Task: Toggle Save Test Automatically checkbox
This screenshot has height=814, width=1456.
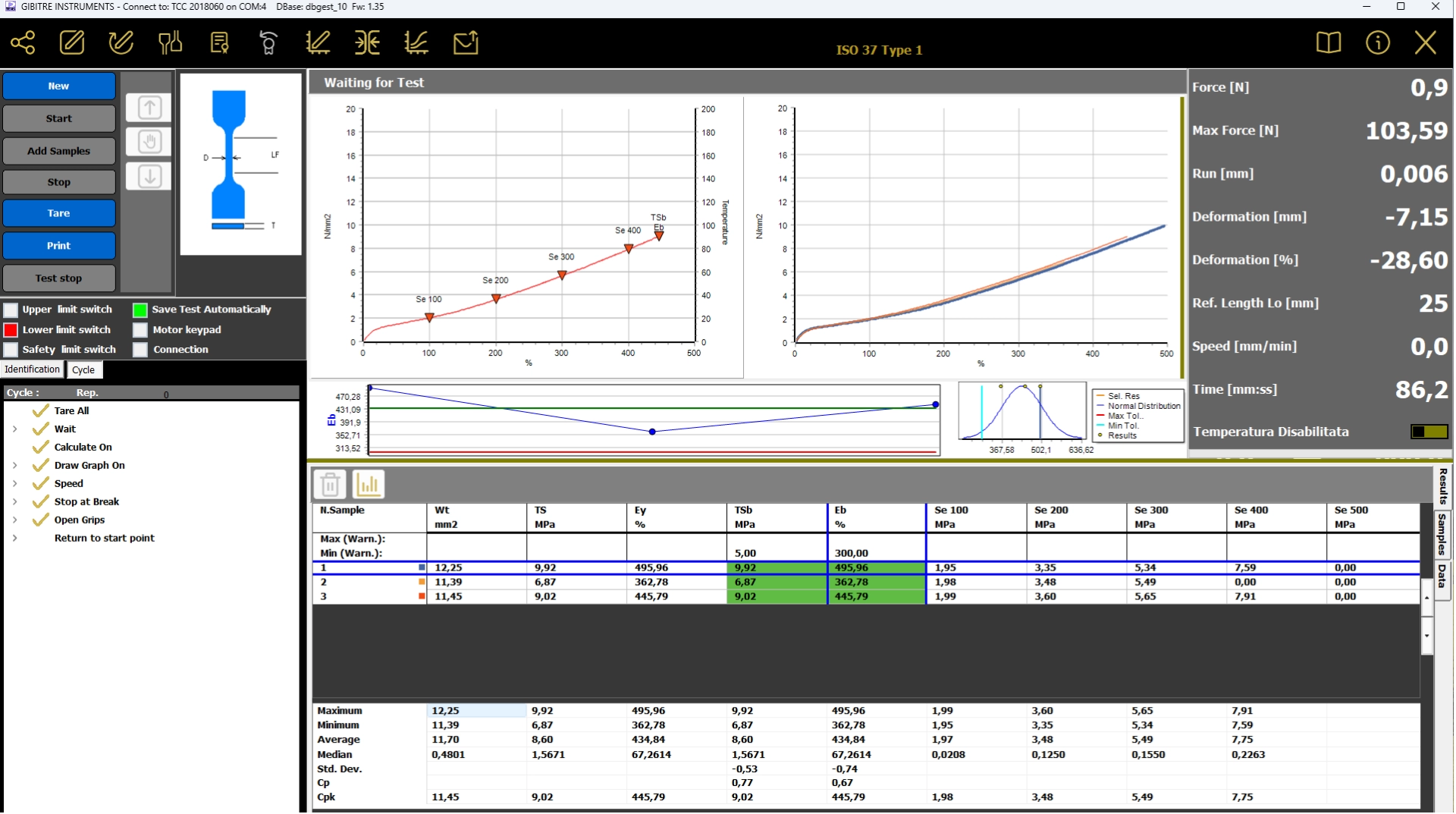Action: 140,310
